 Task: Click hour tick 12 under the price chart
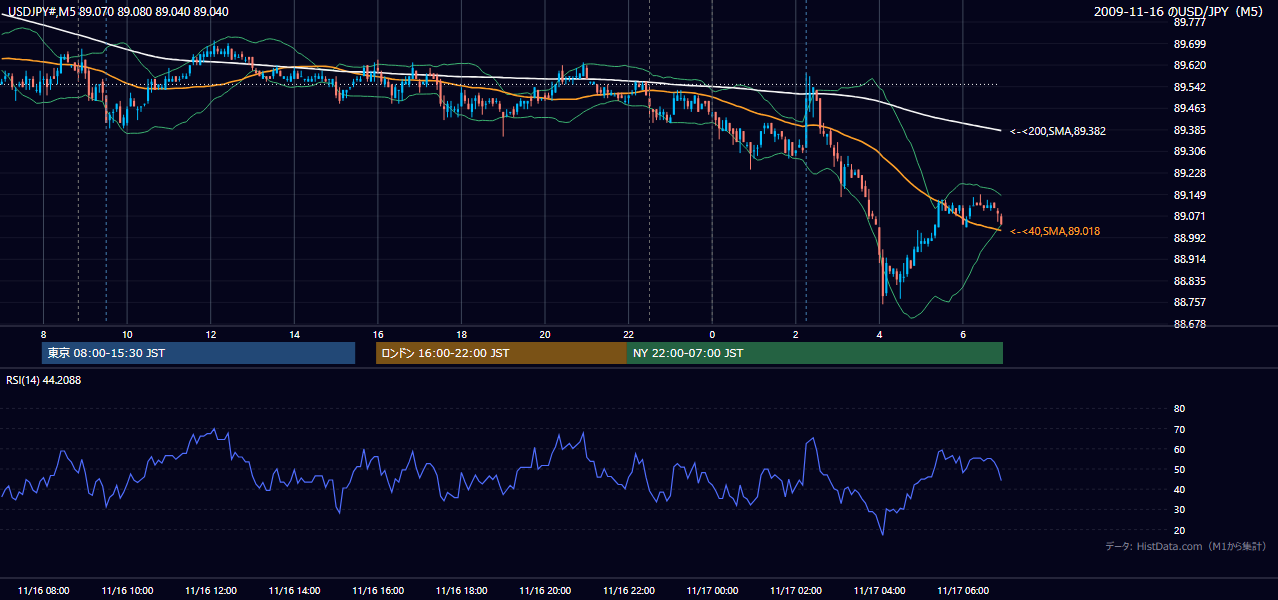(211, 334)
